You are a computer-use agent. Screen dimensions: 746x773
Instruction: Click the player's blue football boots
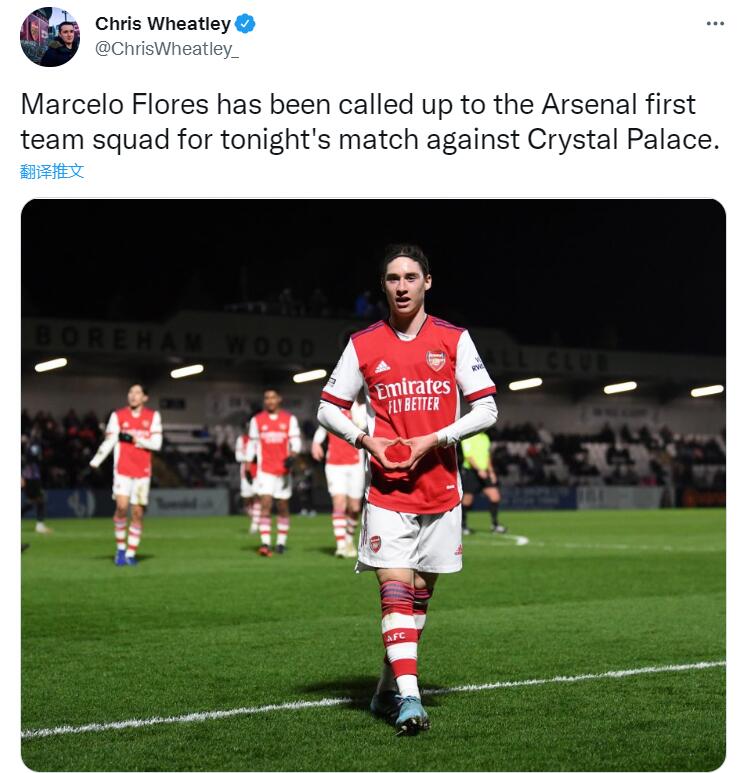[400, 714]
